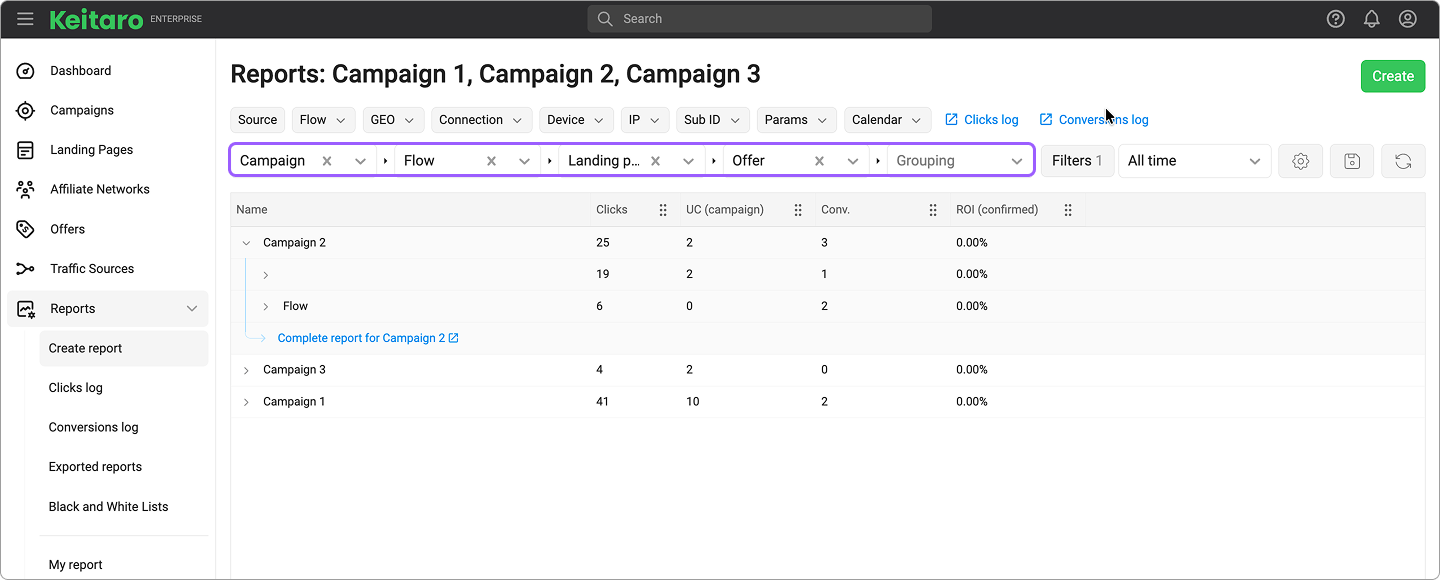Open the user profile icon
Viewport: 1440px width, 580px height.
click(x=1407, y=19)
